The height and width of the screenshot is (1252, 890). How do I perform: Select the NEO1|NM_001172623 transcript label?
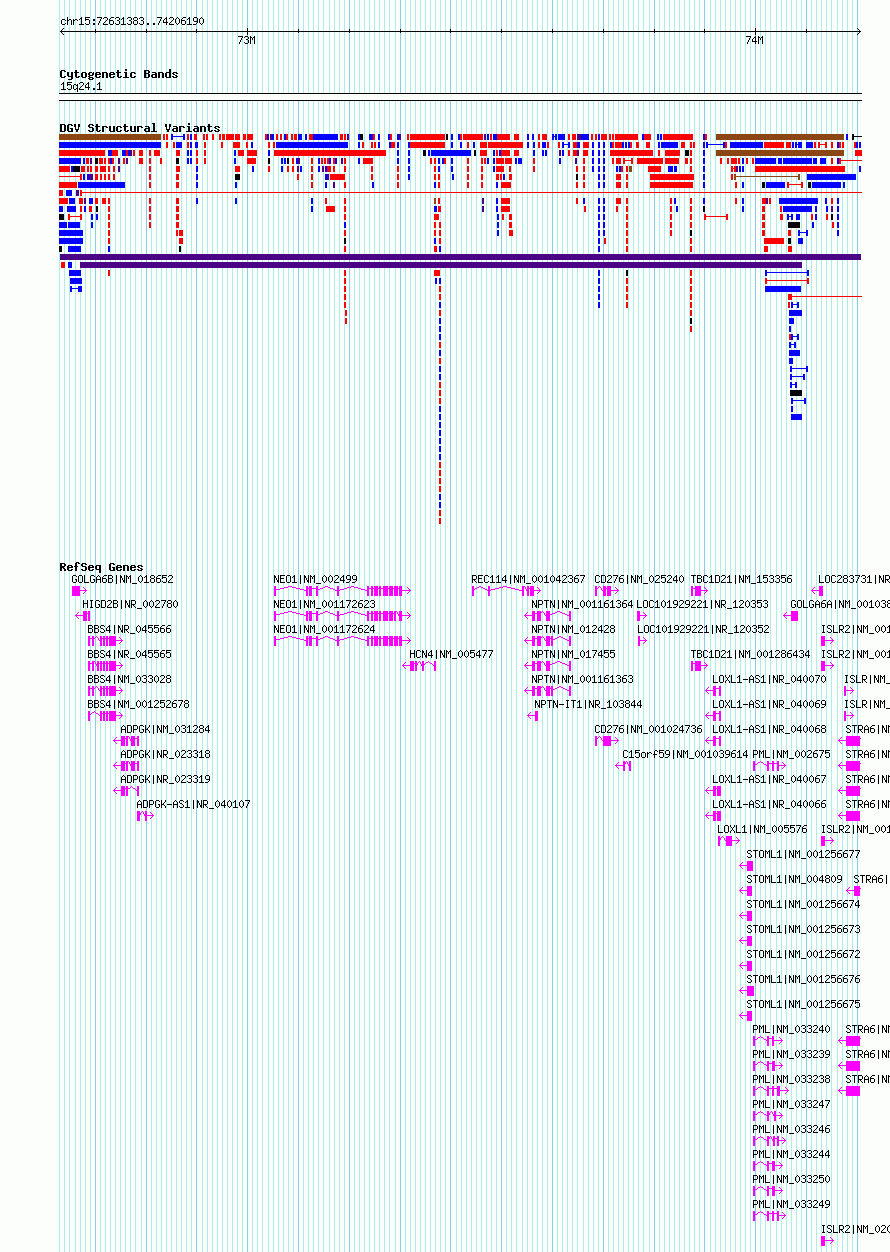pyautogui.click(x=324, y=604)
